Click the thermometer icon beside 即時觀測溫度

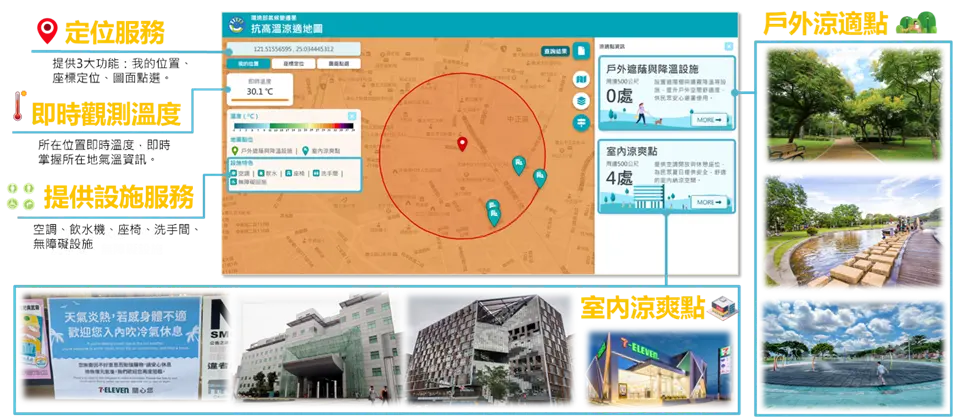pyautogui.click(x=17, y=108)
